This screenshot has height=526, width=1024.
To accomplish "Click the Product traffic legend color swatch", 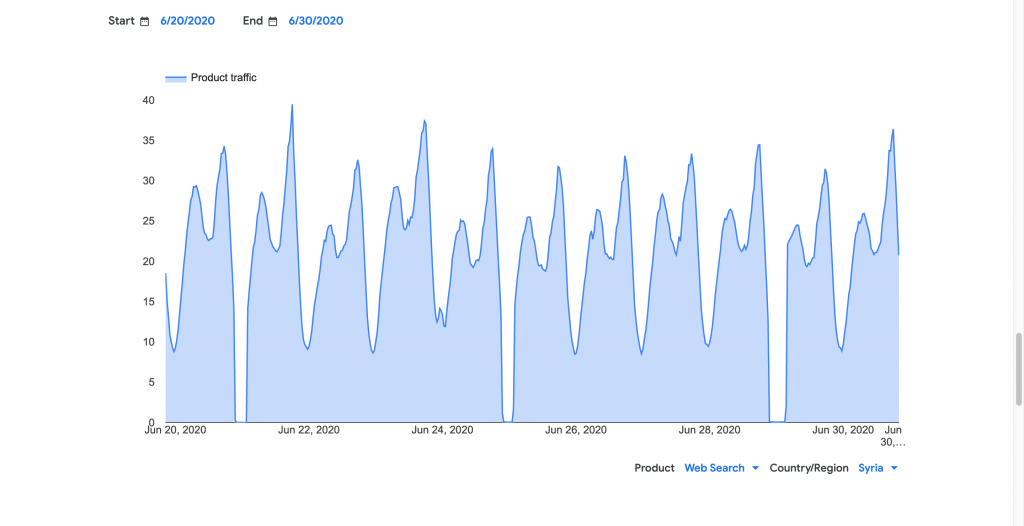I will (x=176, y=78).
